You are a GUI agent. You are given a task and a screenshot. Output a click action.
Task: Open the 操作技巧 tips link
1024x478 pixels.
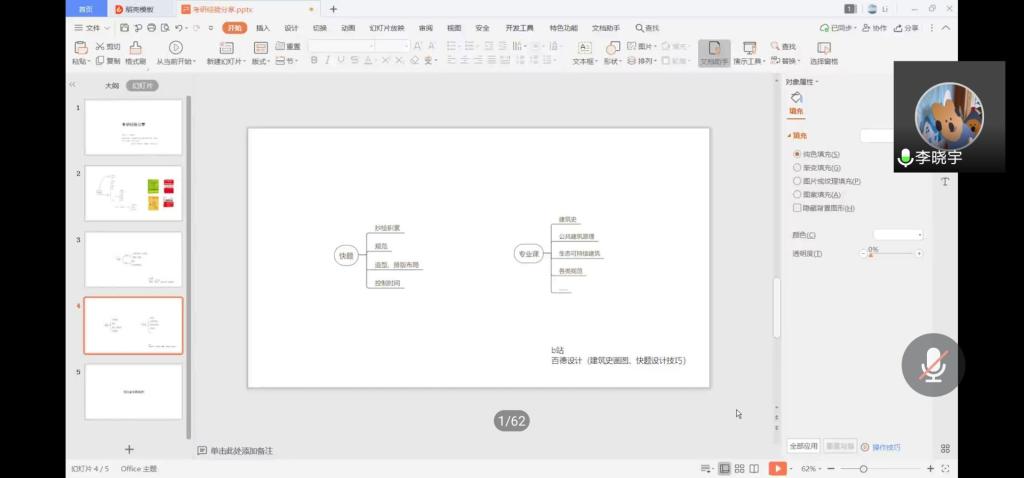pos(885,447)
